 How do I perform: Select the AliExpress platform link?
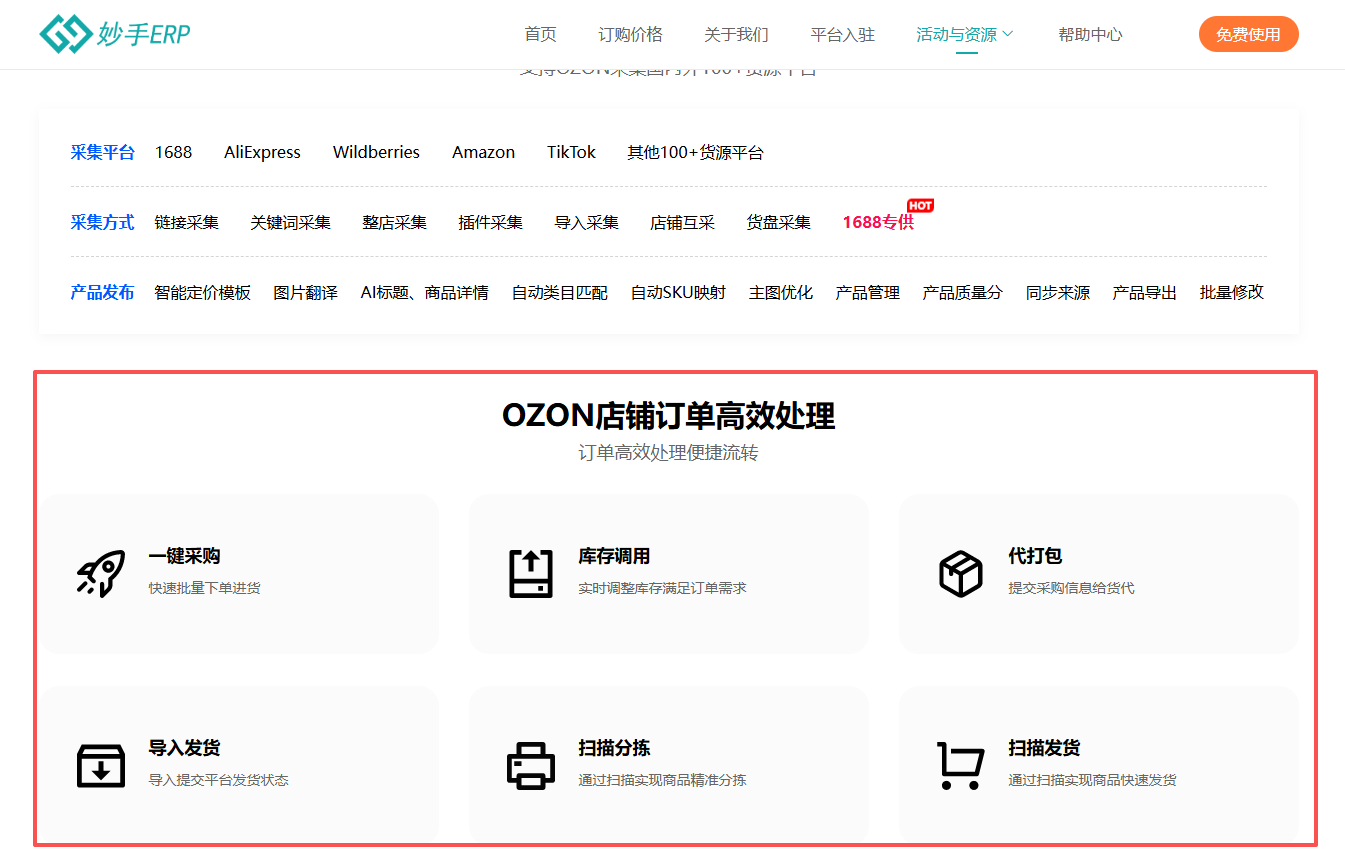[262, 151]
